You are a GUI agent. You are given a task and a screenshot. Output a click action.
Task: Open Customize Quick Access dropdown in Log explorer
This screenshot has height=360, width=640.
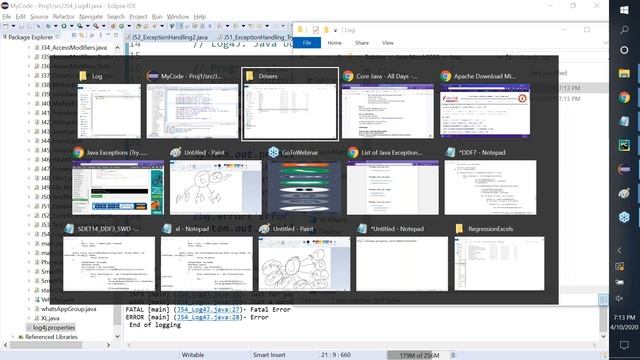(335, 30)
